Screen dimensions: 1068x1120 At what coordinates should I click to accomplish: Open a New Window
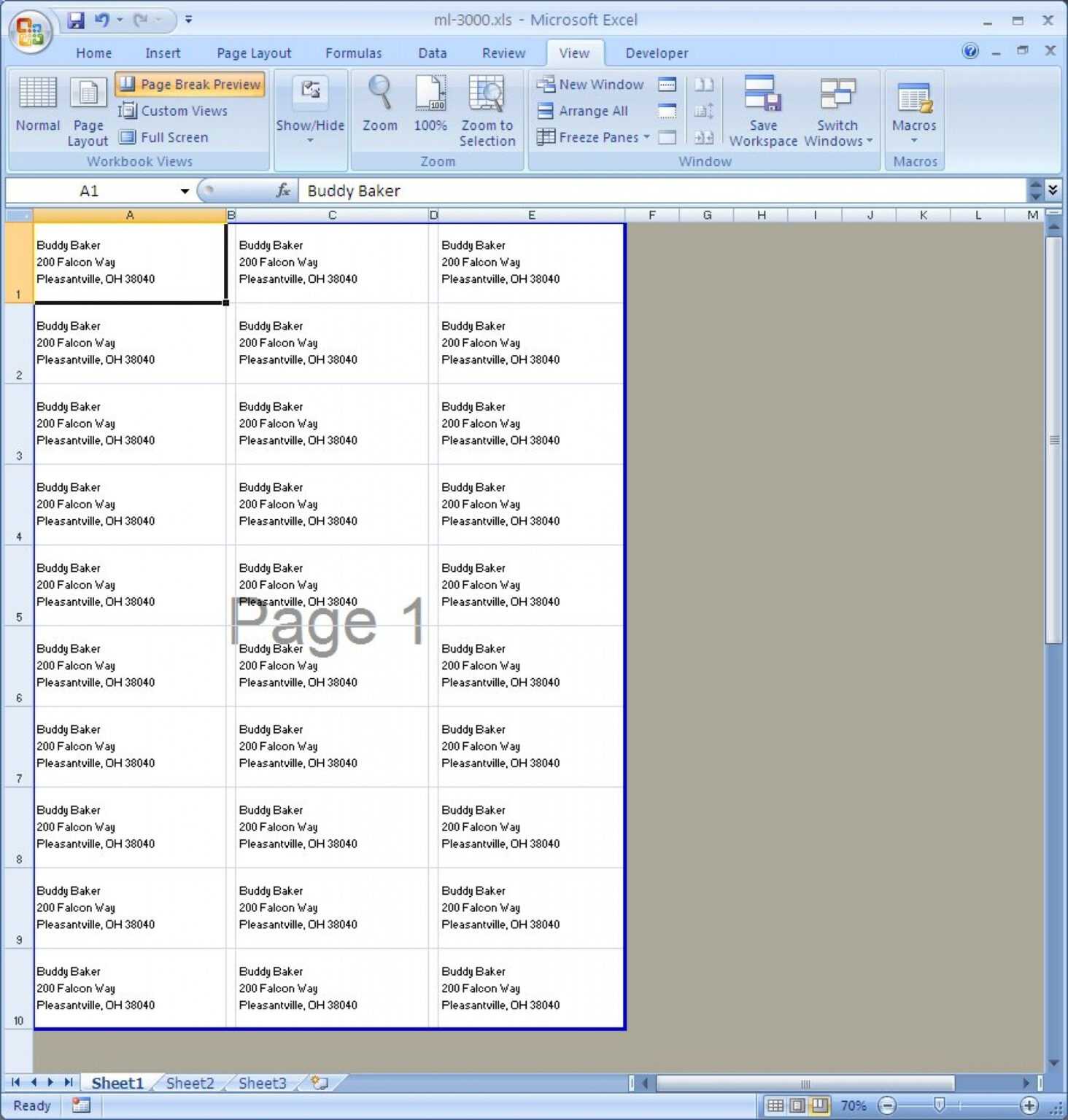pyautogui.click(x=591, y=84)
